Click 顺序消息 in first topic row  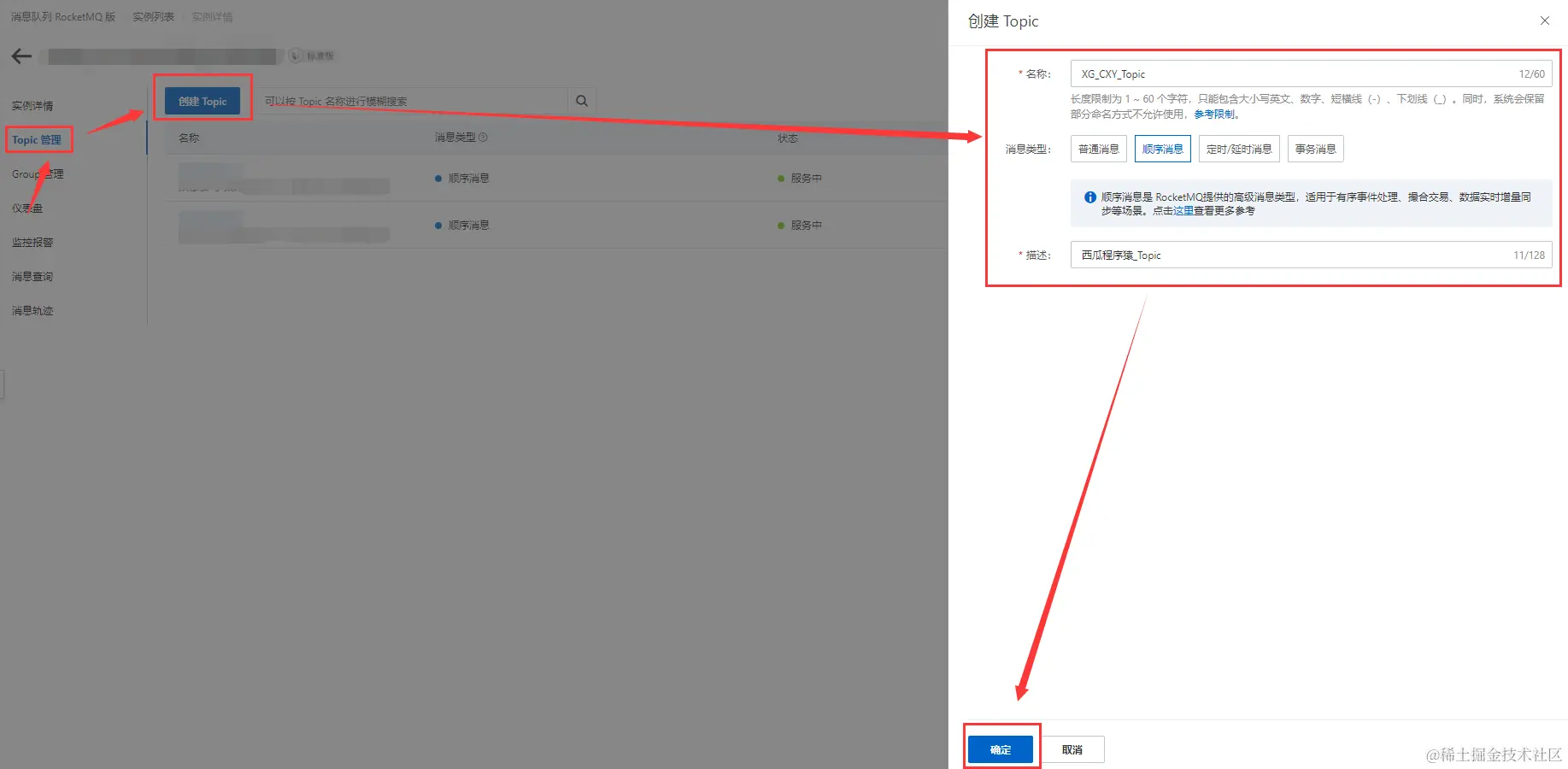(468, 179)
